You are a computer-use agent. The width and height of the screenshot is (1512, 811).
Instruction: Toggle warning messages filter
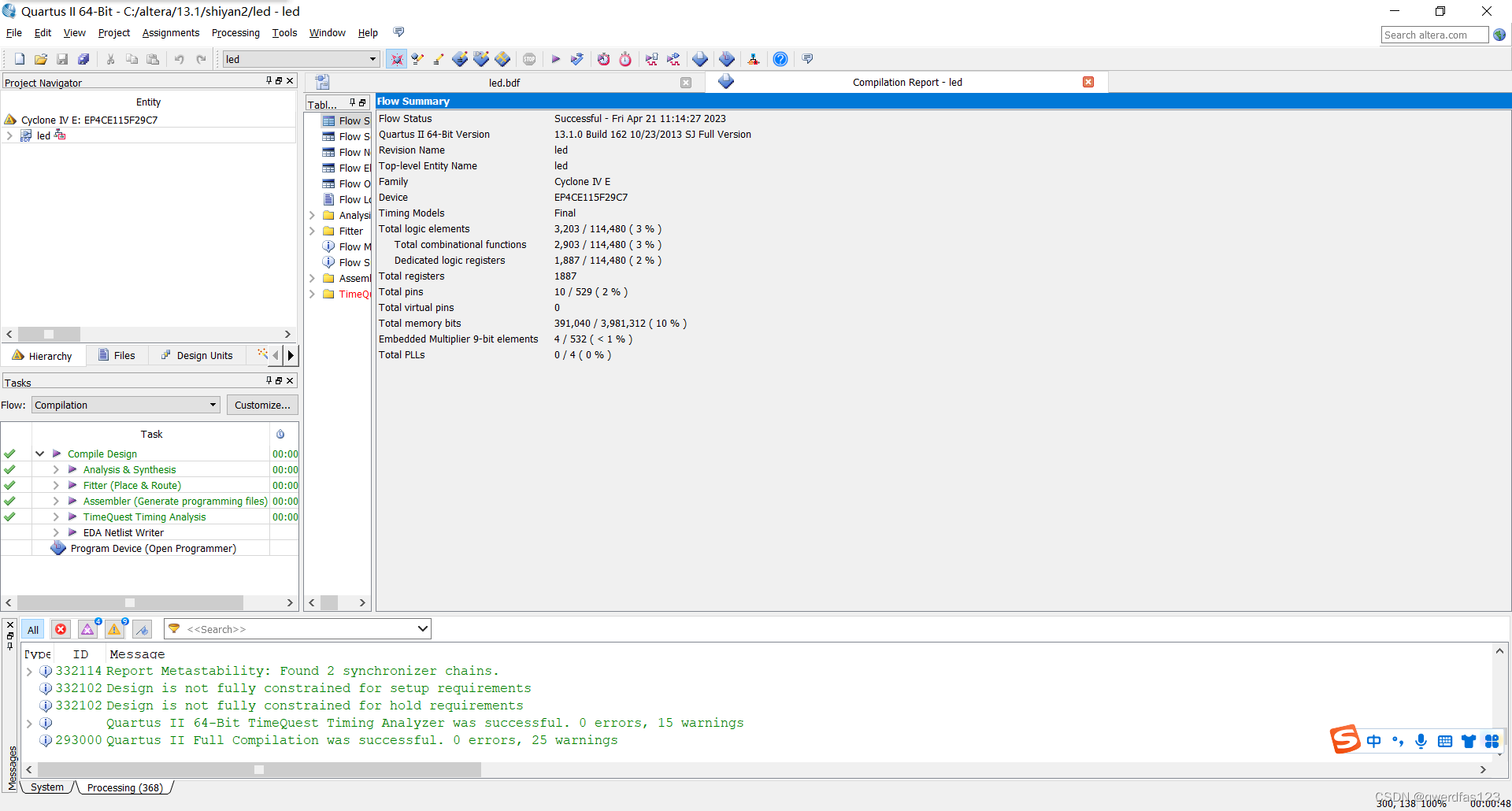coord(114,630)
